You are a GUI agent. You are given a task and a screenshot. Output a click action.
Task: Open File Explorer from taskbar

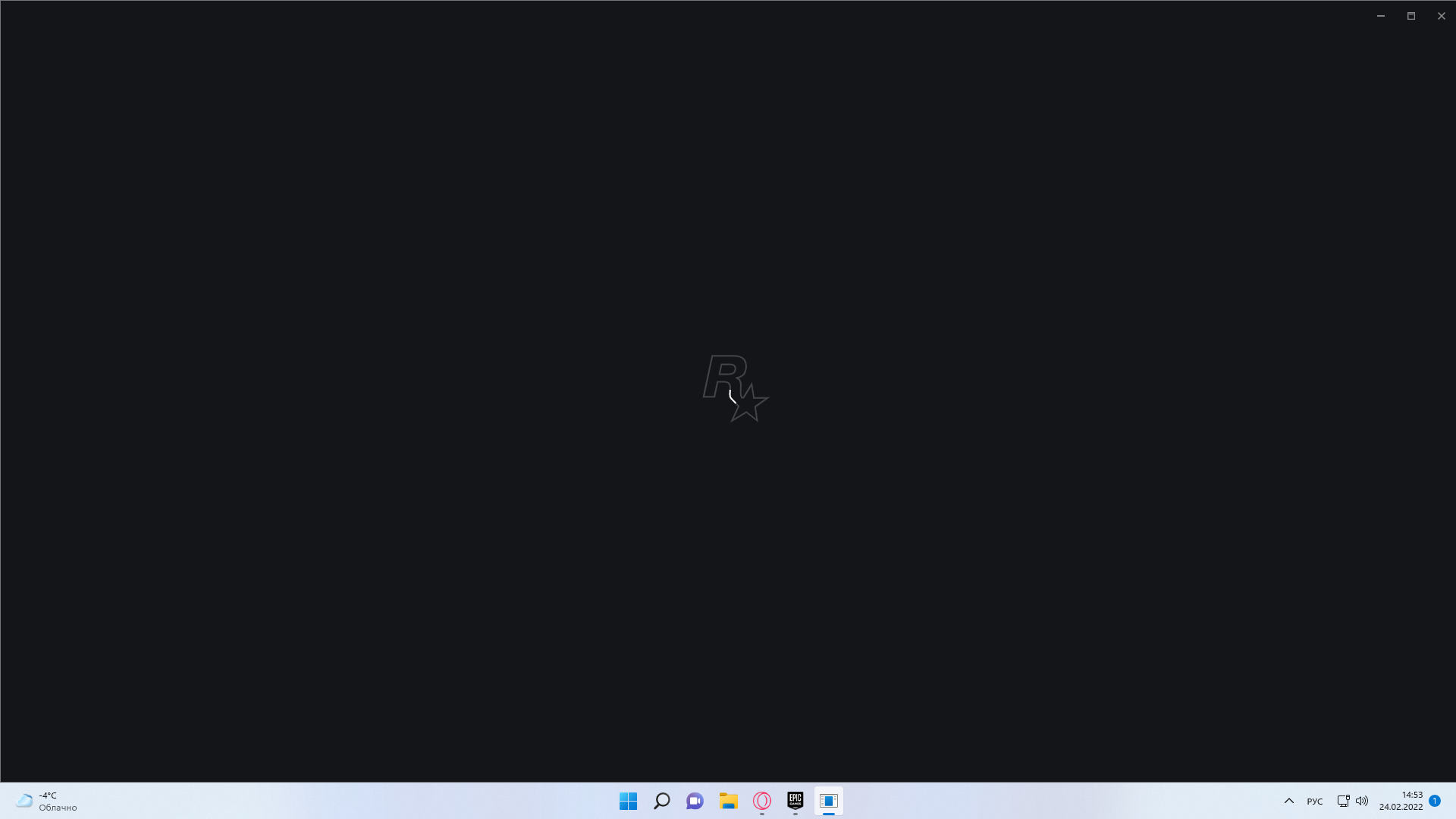click(x=729, y=801)
